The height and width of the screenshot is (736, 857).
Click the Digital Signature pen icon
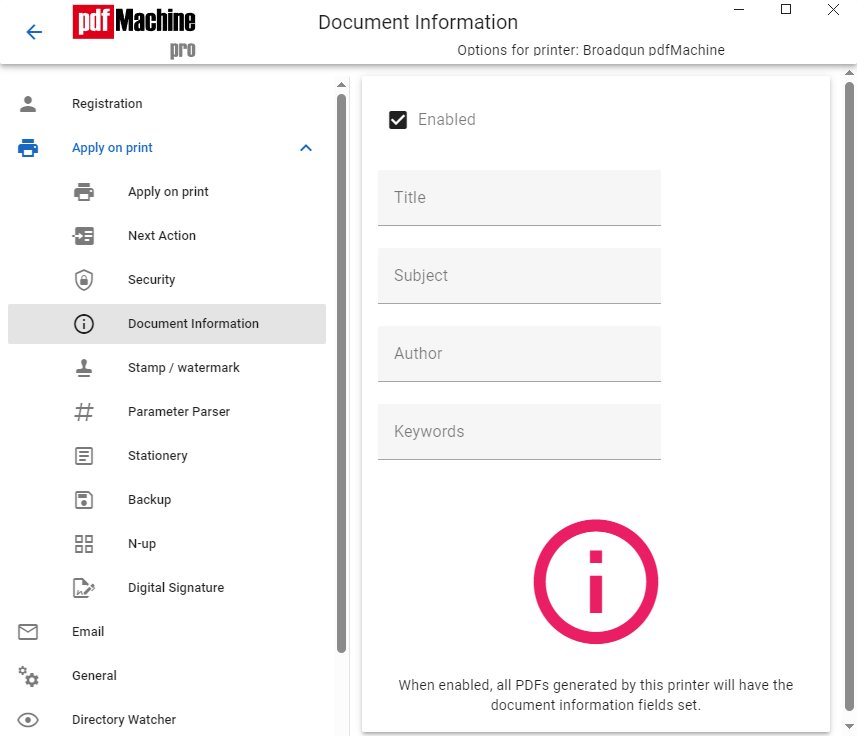click(x=84, y=588)
